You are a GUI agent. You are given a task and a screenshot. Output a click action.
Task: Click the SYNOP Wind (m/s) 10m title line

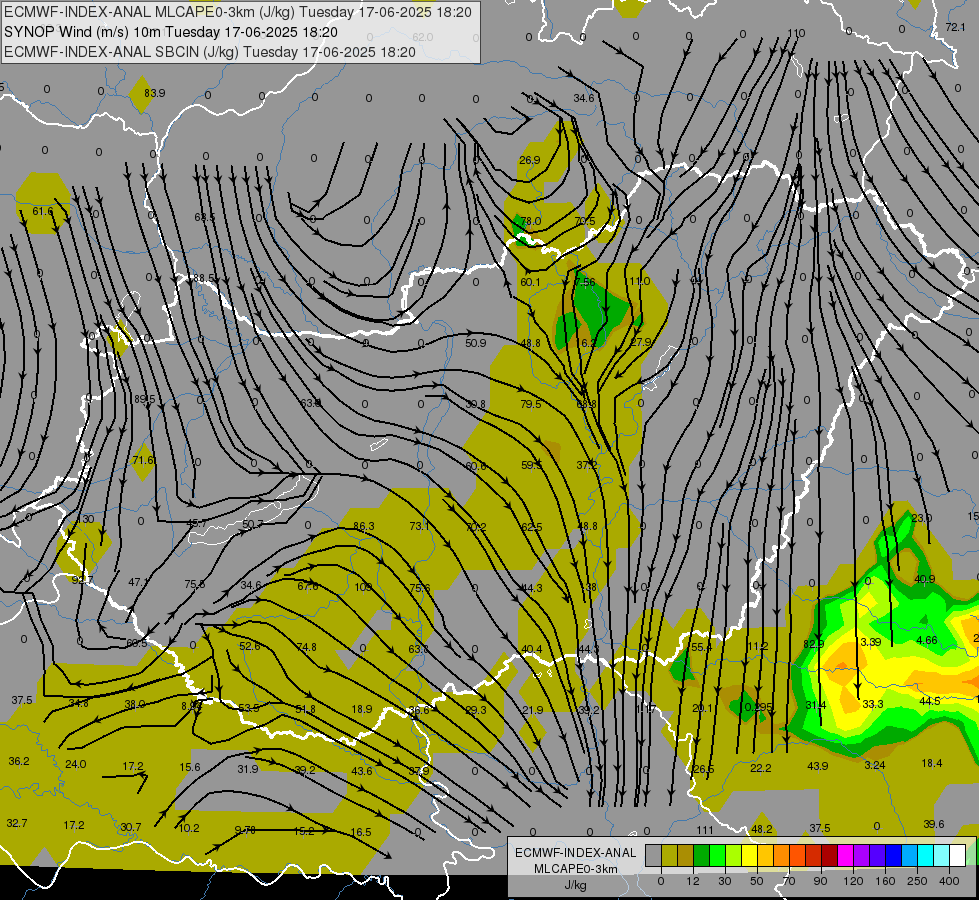coord(170,32)
